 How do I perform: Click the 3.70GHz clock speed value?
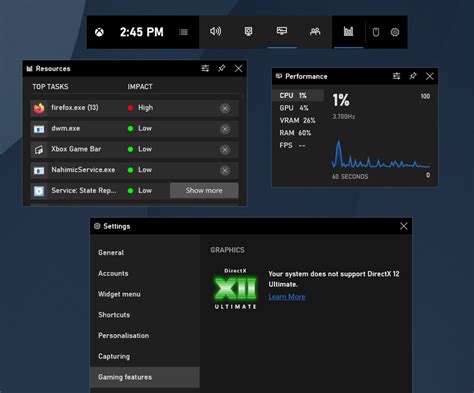click(x=344, y=116)
